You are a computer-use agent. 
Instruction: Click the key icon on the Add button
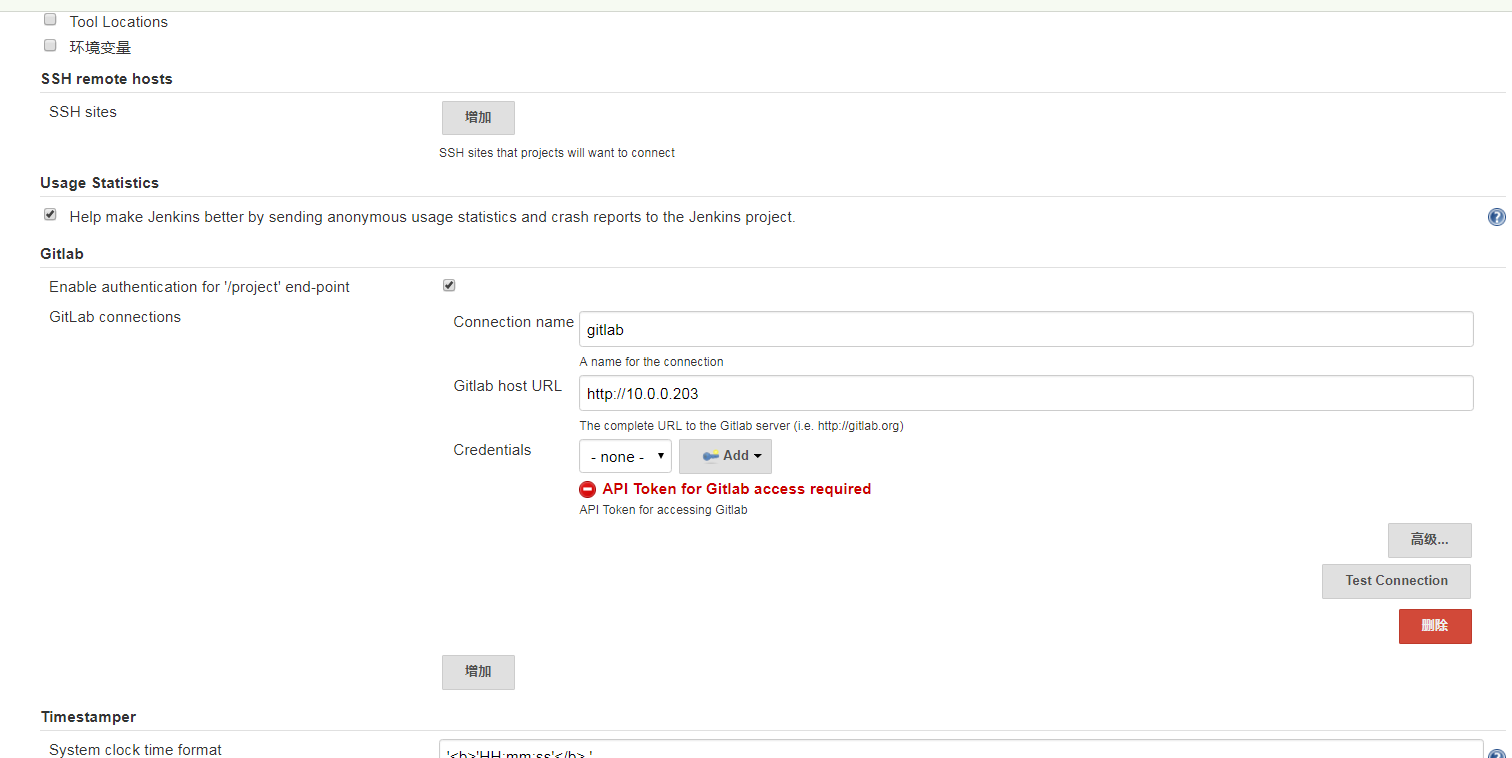click(x=710, y=456)
